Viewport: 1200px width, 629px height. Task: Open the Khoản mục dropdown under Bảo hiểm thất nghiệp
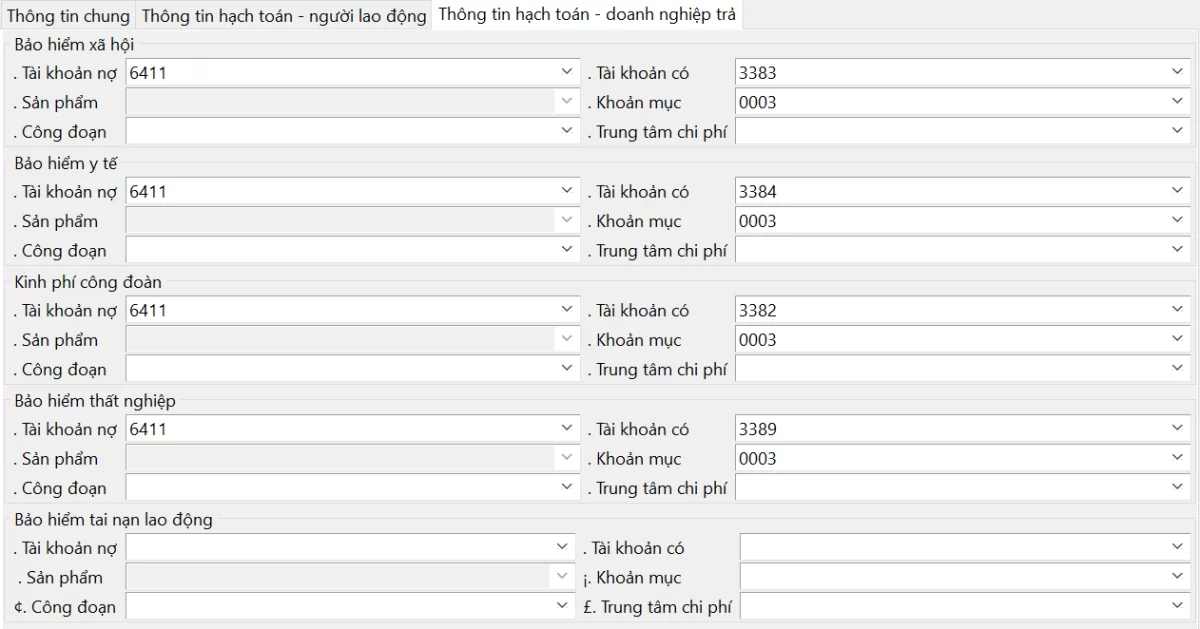(x=1178, y=458)
